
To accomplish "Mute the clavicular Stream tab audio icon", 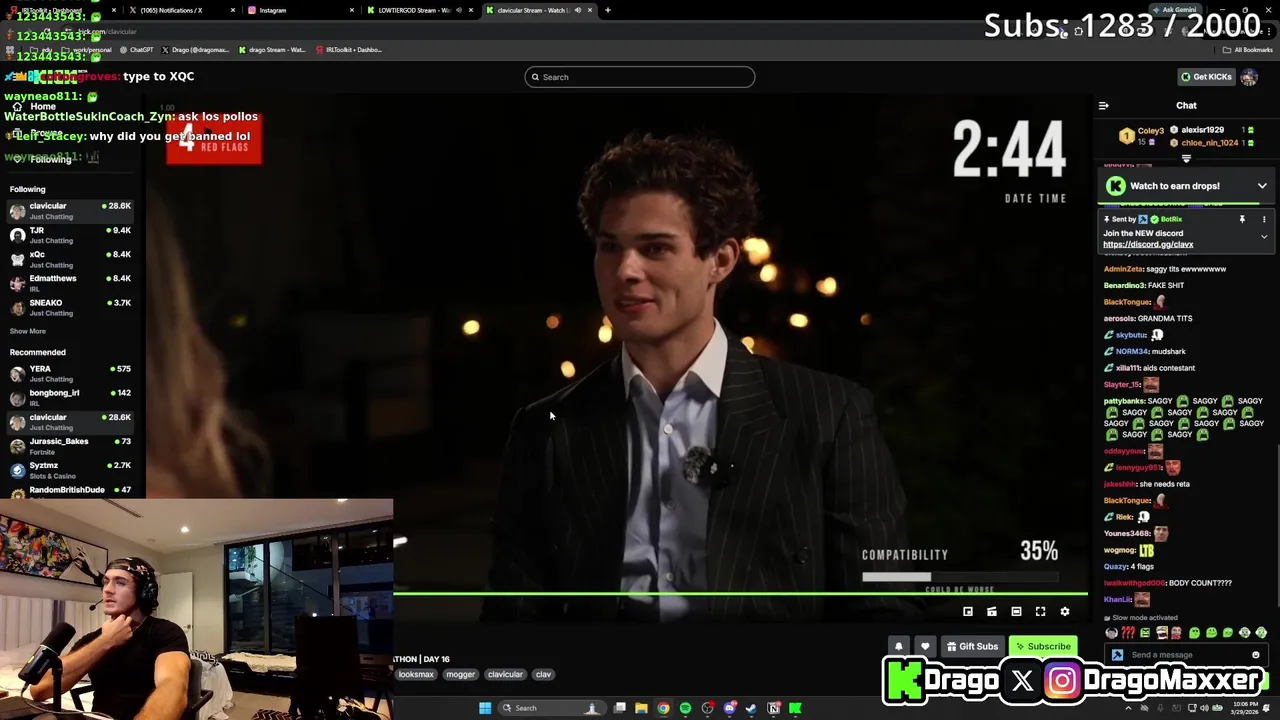I will point(577,10).
